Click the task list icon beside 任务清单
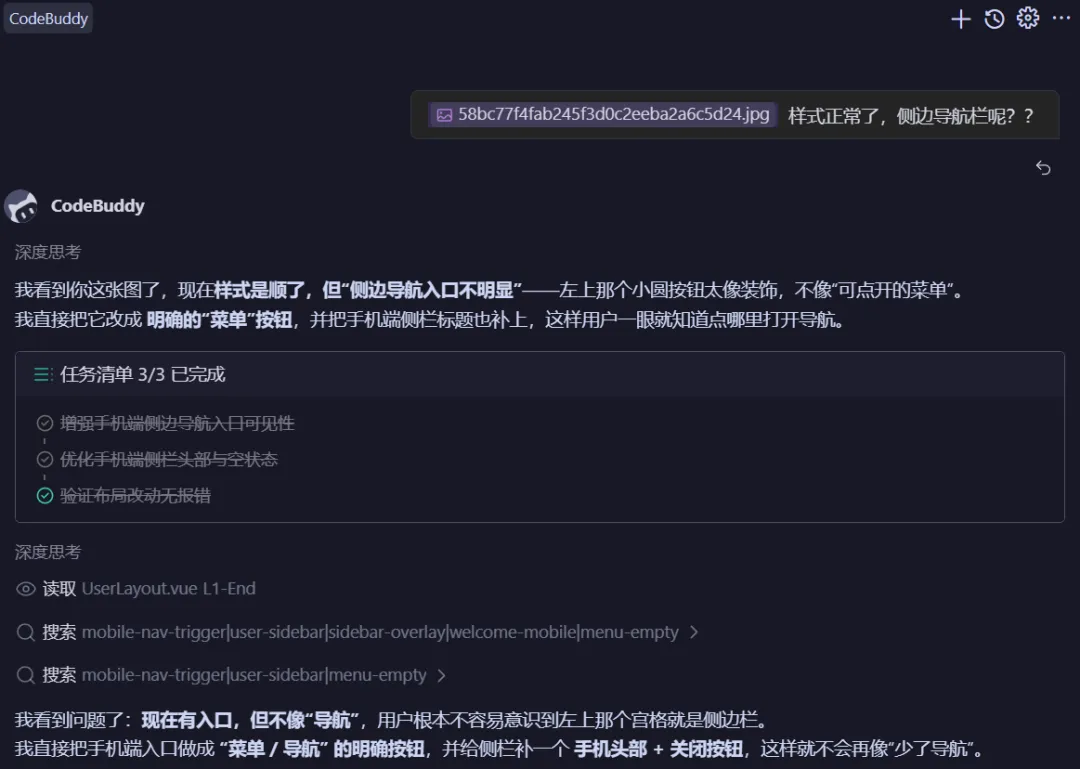 click(43, 374)
